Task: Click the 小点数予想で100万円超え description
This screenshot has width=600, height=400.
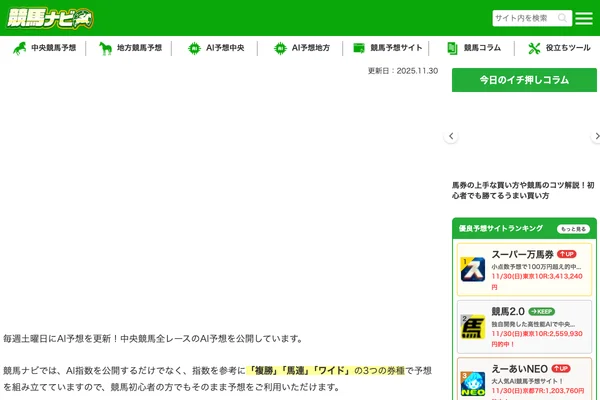Action: [536, 267]
